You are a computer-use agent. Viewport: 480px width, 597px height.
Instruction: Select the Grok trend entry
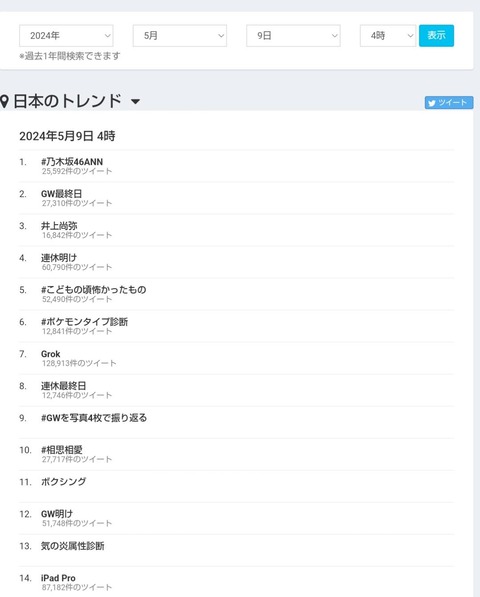[x=51, y=354]
